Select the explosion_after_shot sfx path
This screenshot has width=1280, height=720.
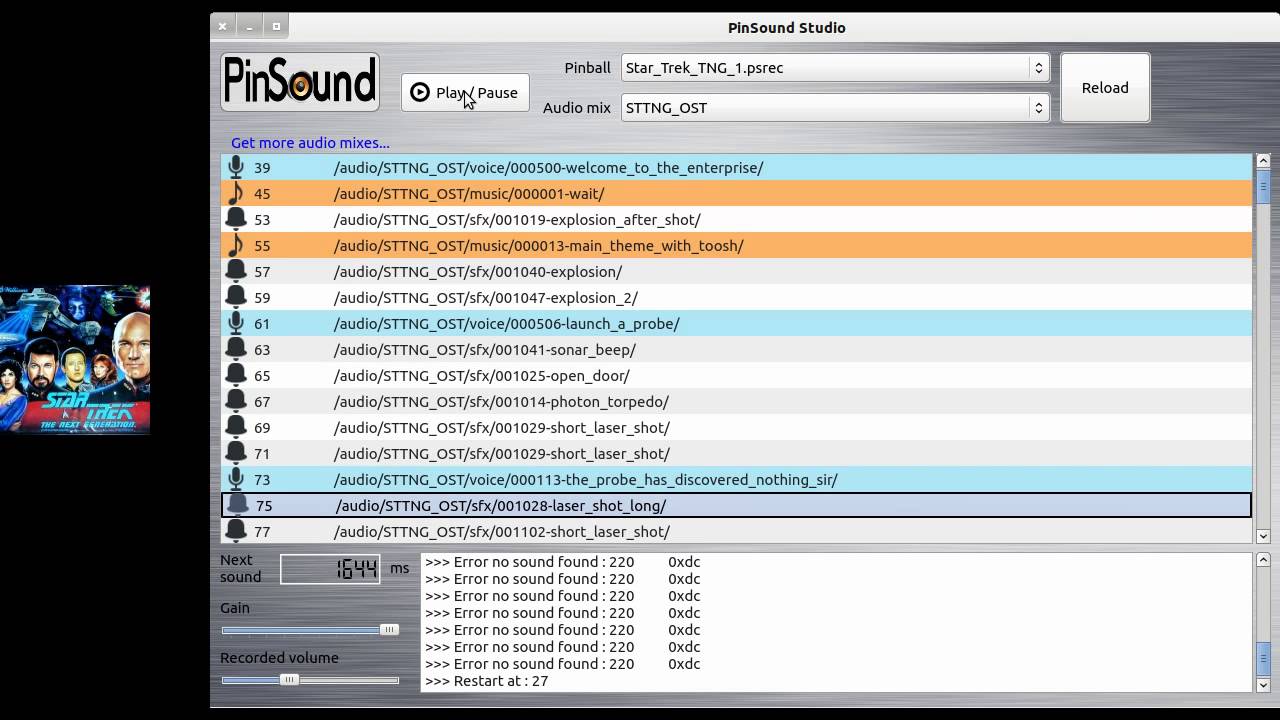517,220
